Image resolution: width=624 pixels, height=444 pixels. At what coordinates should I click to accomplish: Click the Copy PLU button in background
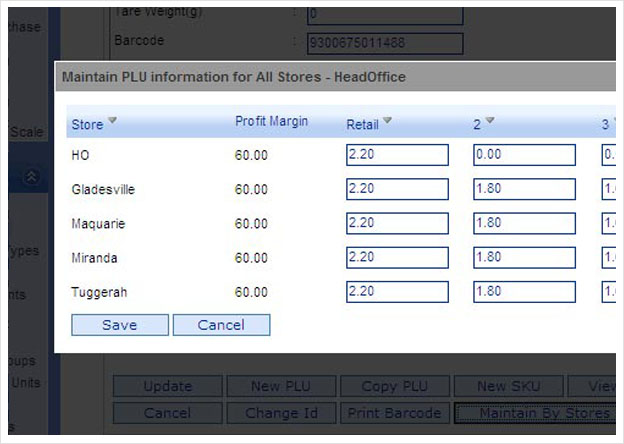tap(395, 386)
